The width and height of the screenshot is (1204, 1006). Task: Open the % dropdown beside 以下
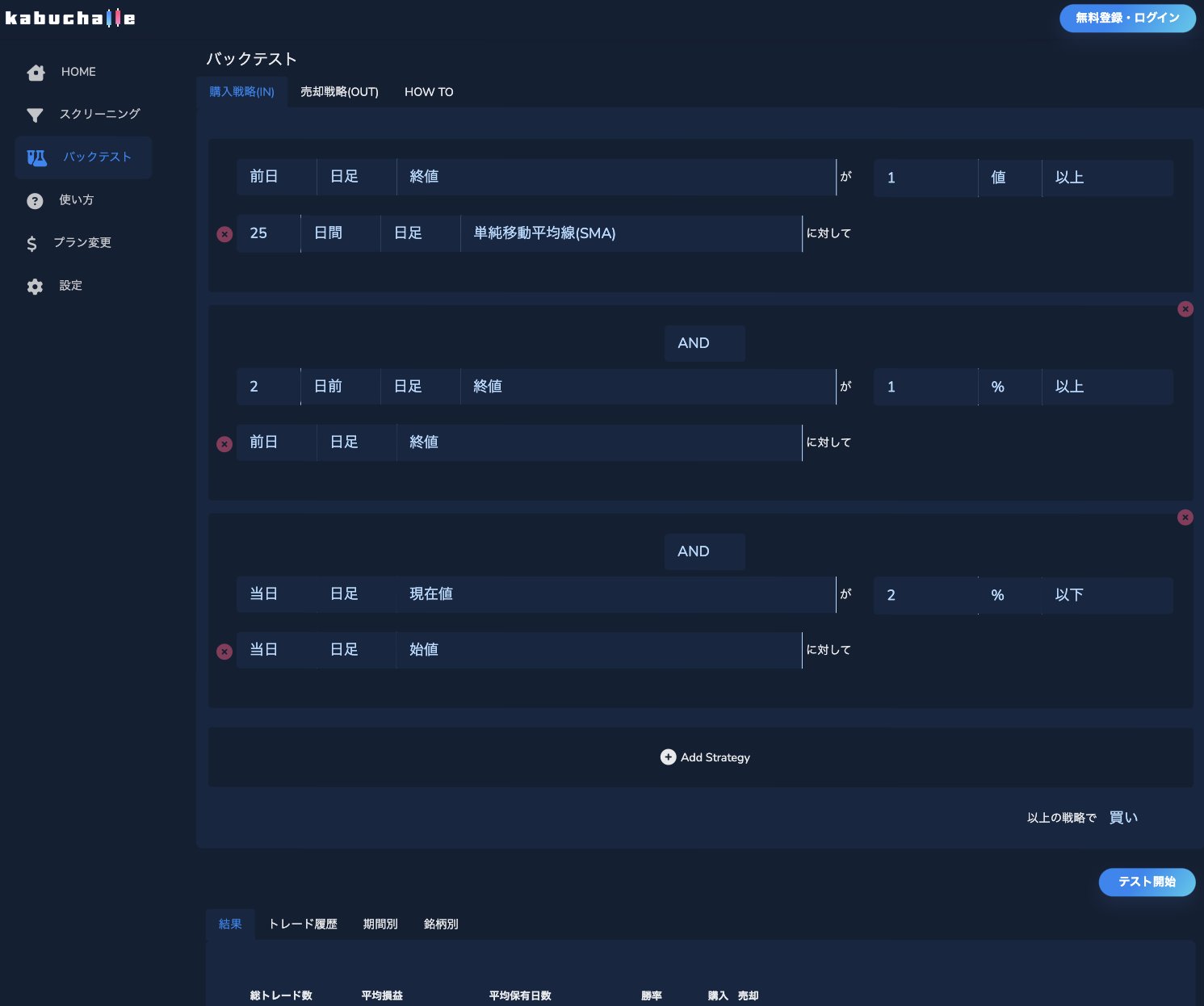pyautogui.click(x=1009, y=595)
